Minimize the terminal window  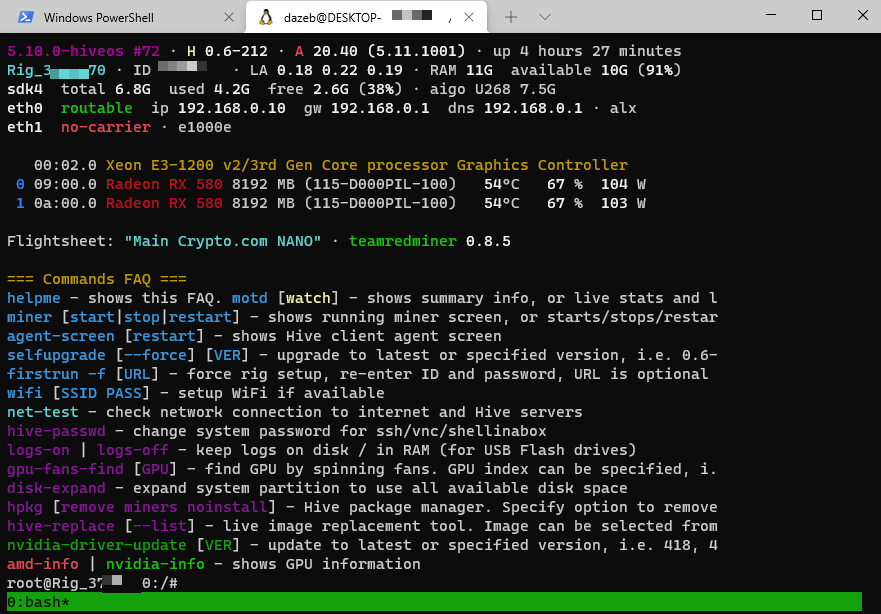click(x=771, y=15)
